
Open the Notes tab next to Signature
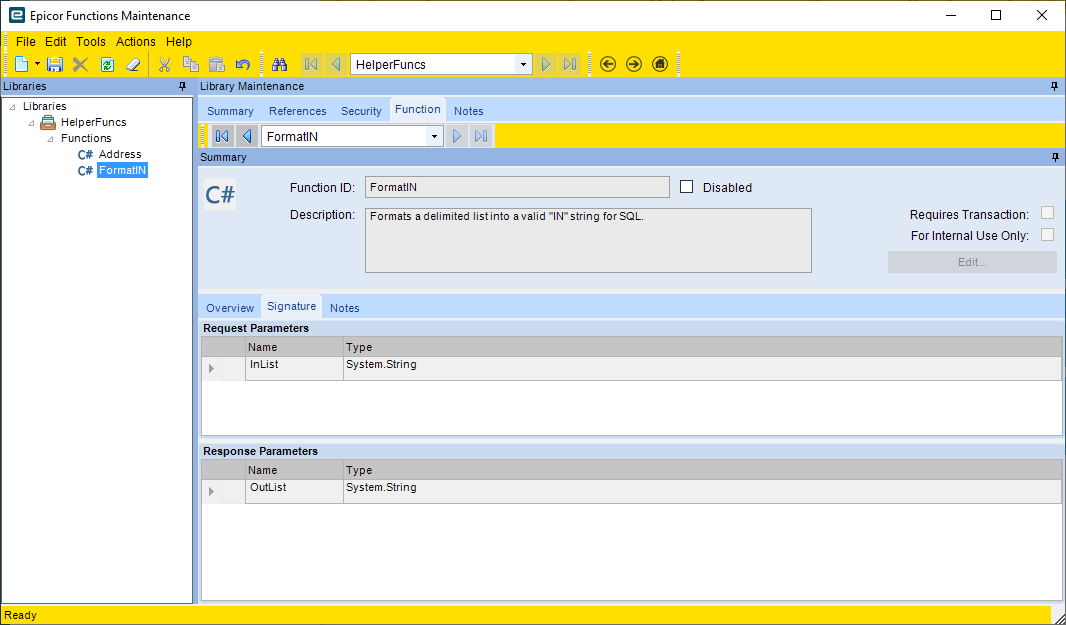345,308
